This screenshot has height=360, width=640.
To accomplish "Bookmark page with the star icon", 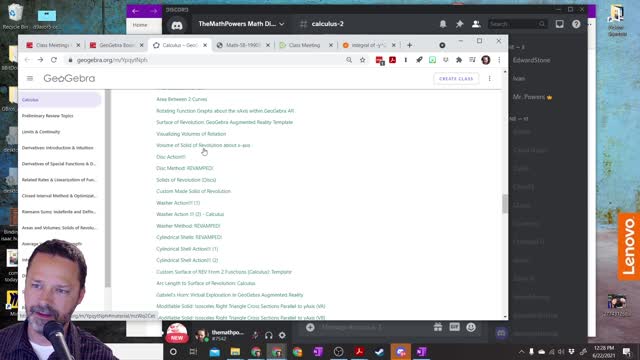I will click(x=362, y=60).
